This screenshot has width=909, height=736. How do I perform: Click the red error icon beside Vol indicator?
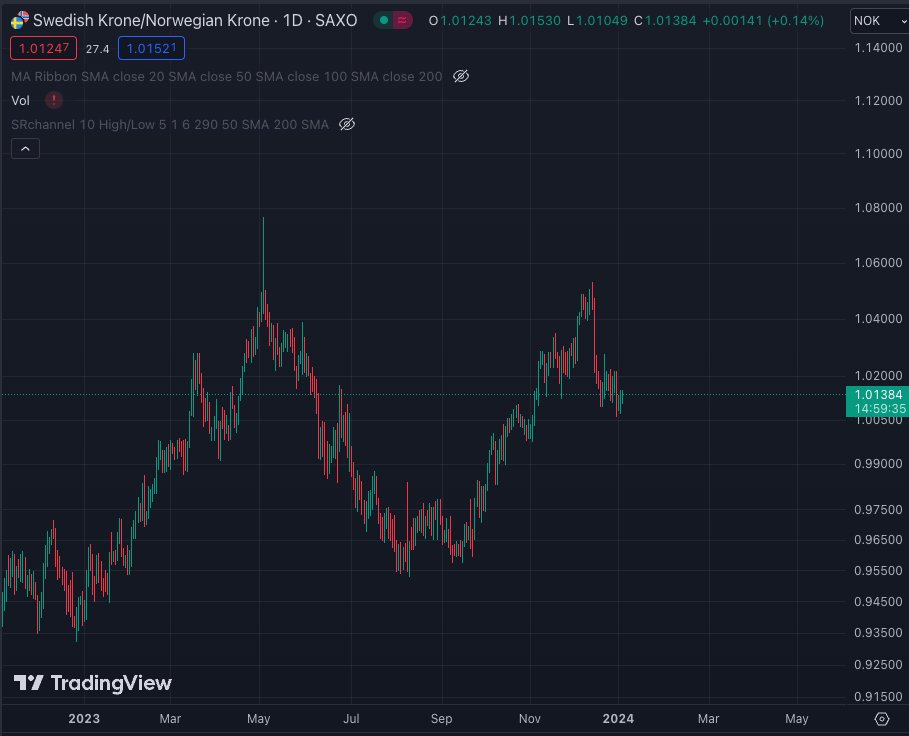pos(52,100)
